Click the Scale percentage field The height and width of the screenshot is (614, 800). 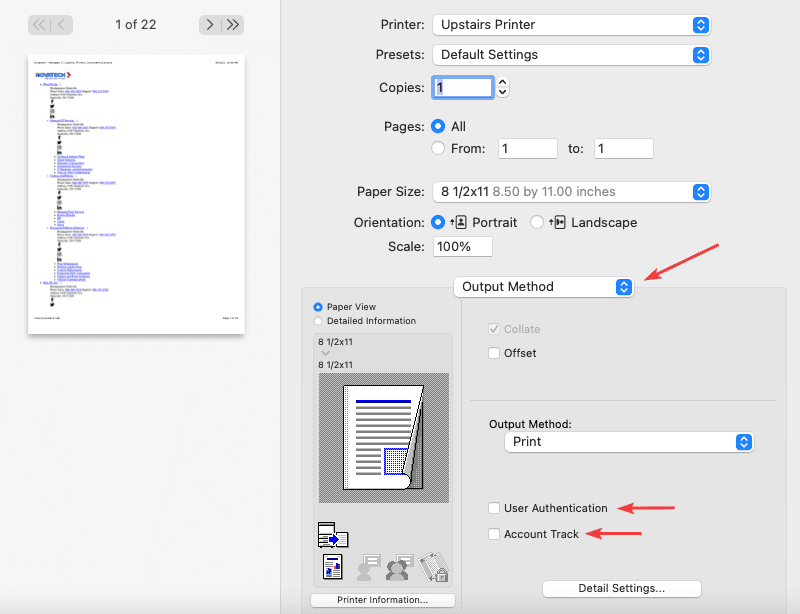point(462,246)
